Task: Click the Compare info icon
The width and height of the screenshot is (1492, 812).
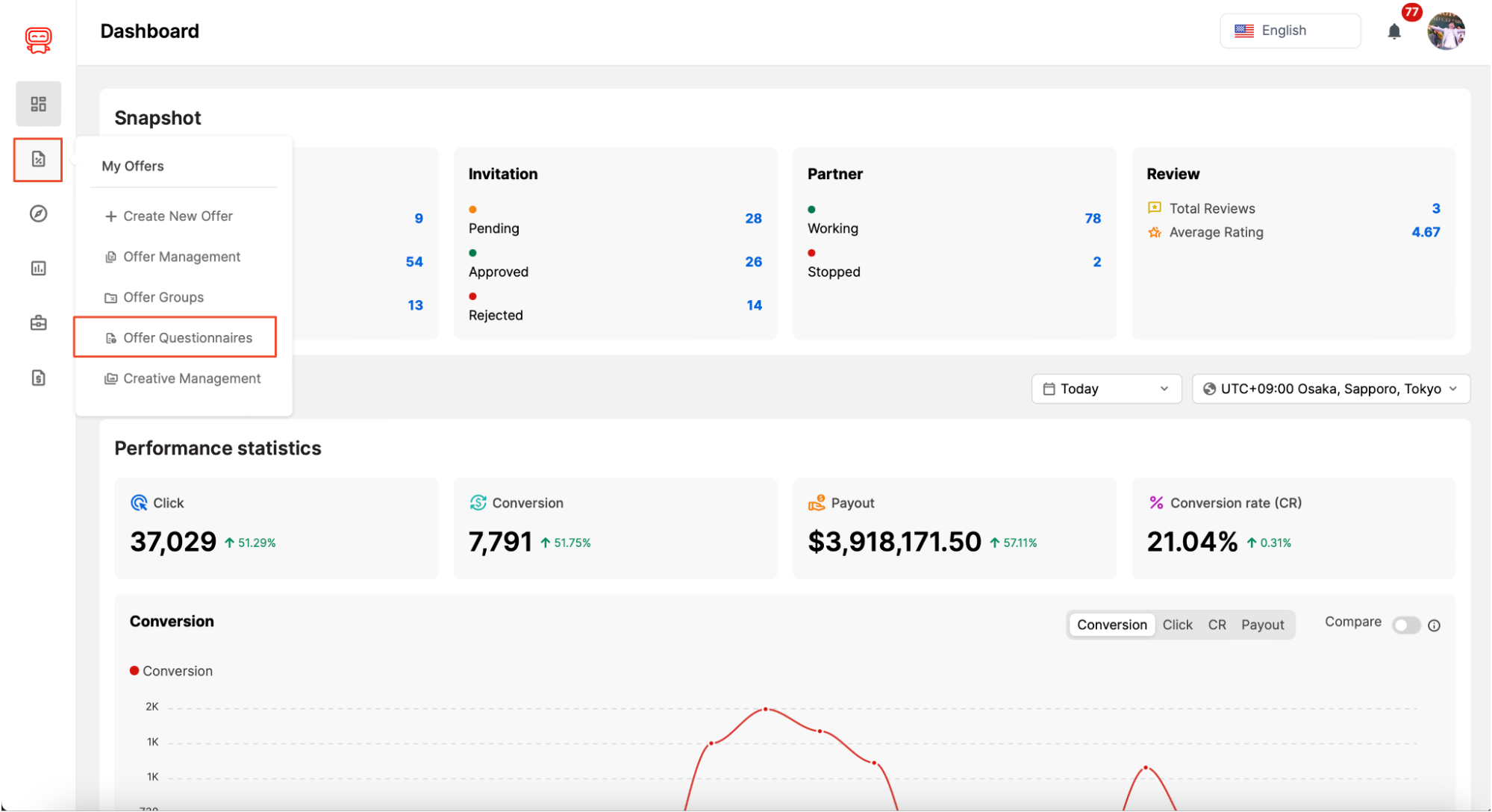Action: coord(1434,625)
